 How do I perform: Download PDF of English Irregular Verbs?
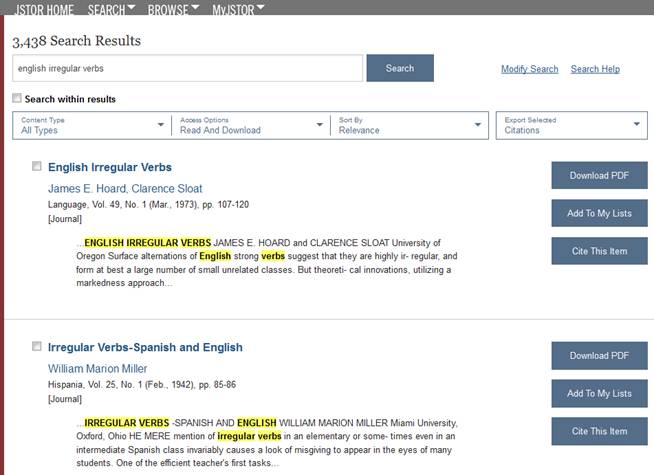click(599, 176)
